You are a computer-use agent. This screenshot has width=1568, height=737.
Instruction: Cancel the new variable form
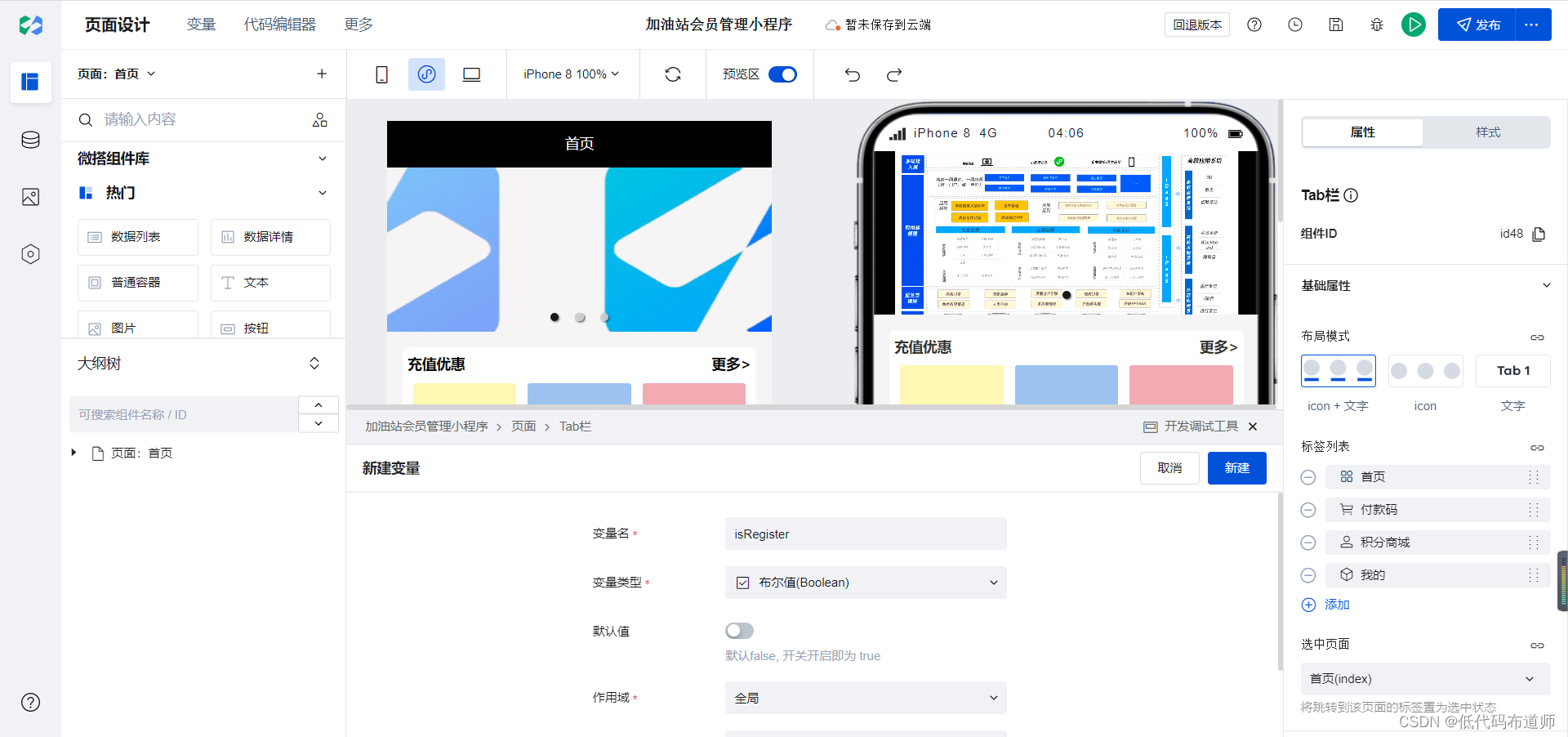[x=1169, y=468]
